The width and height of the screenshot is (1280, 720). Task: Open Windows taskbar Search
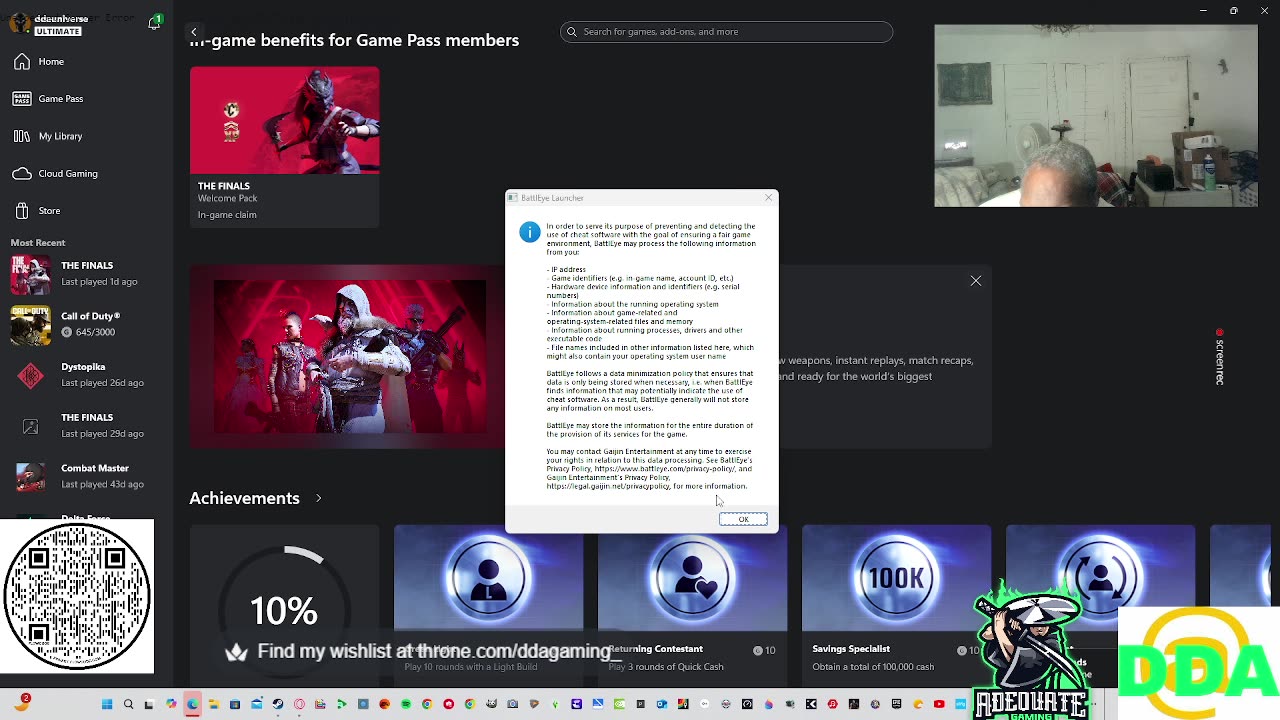(x=128, y=705)
